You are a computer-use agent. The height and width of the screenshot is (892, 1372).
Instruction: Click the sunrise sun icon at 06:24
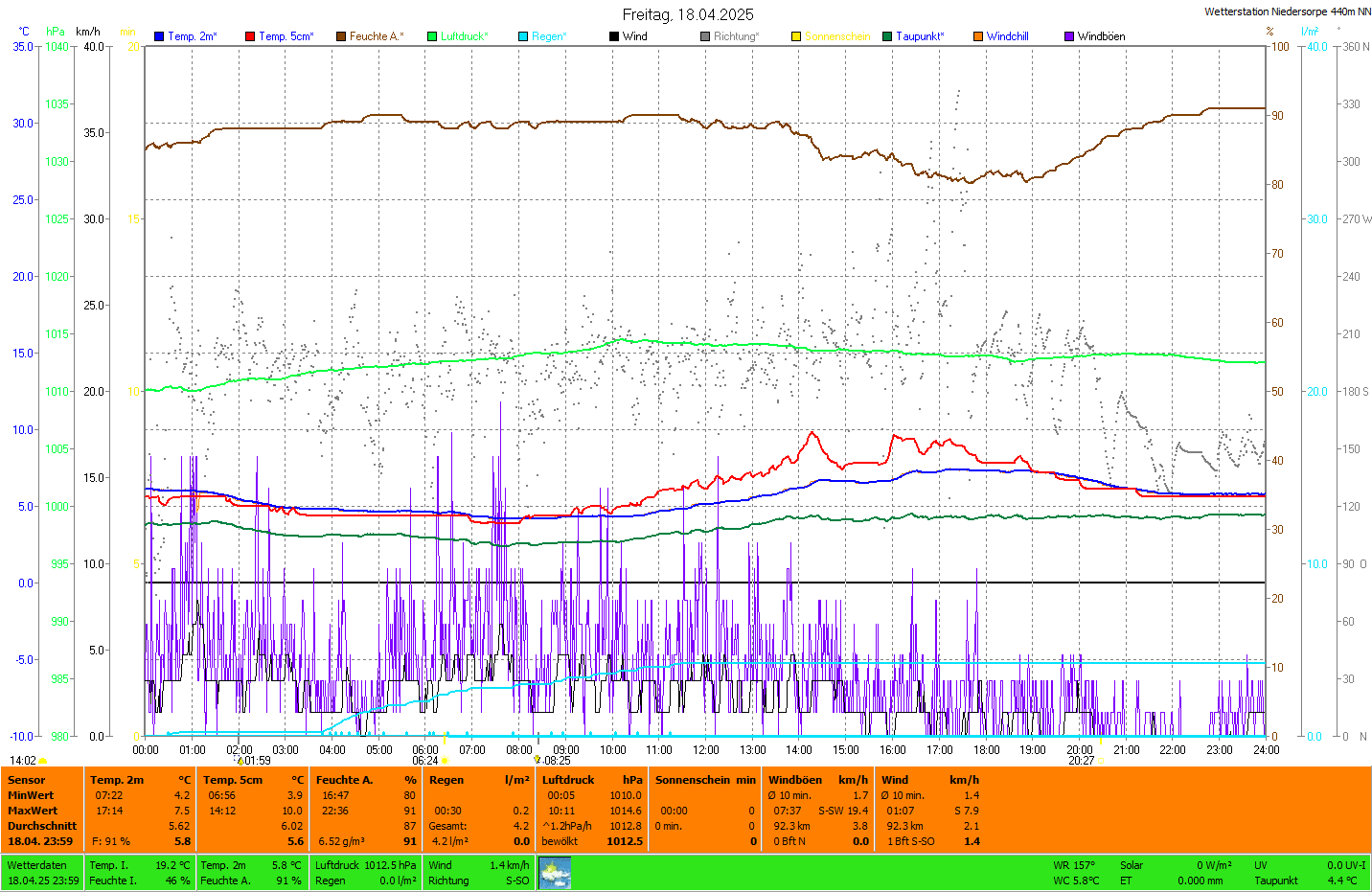tap(445, 761)
